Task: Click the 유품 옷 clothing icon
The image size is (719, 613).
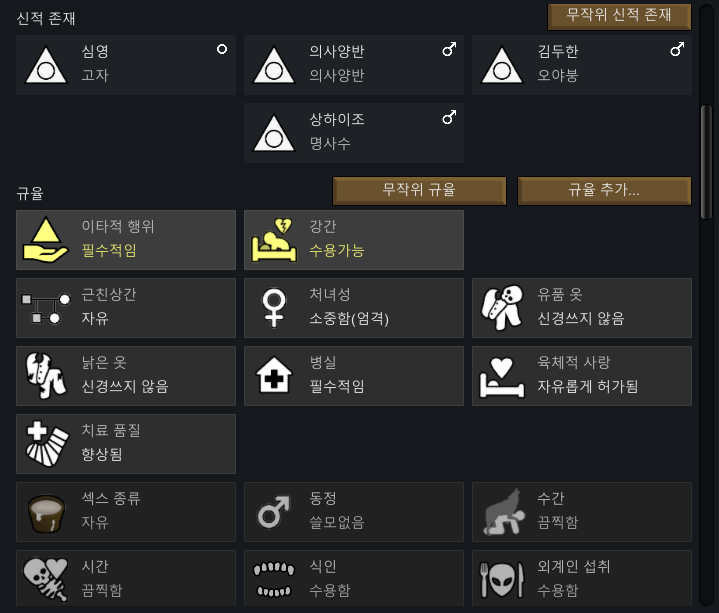Action: coord(501,308)
